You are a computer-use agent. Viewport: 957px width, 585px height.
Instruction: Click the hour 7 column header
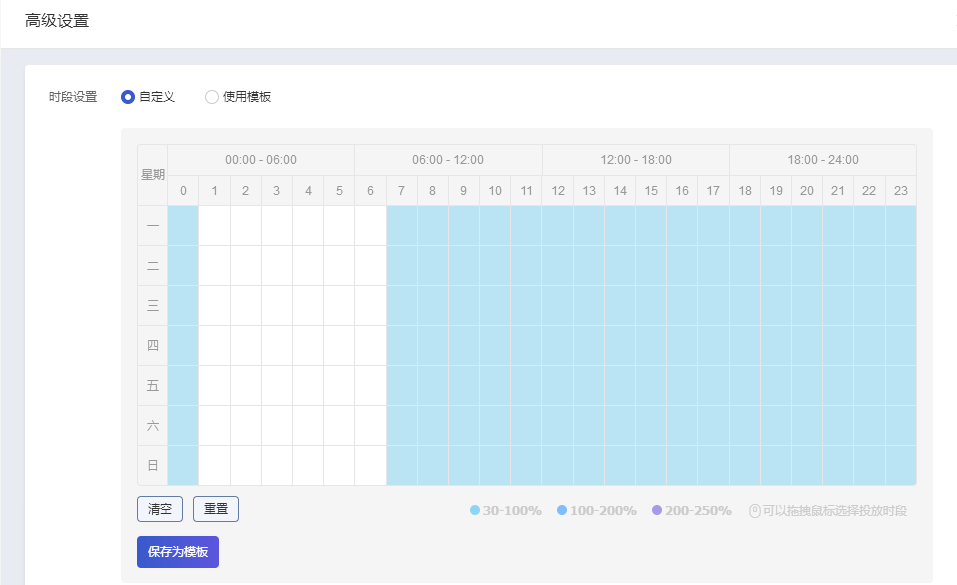(x=402, y=191)
